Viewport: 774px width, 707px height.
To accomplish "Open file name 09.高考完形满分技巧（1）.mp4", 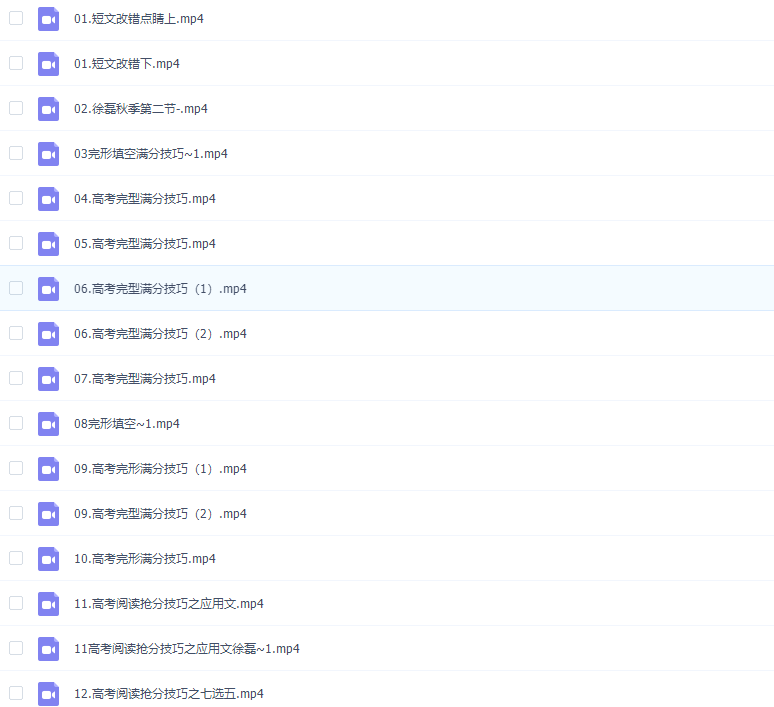I will (x=160, y=469).
